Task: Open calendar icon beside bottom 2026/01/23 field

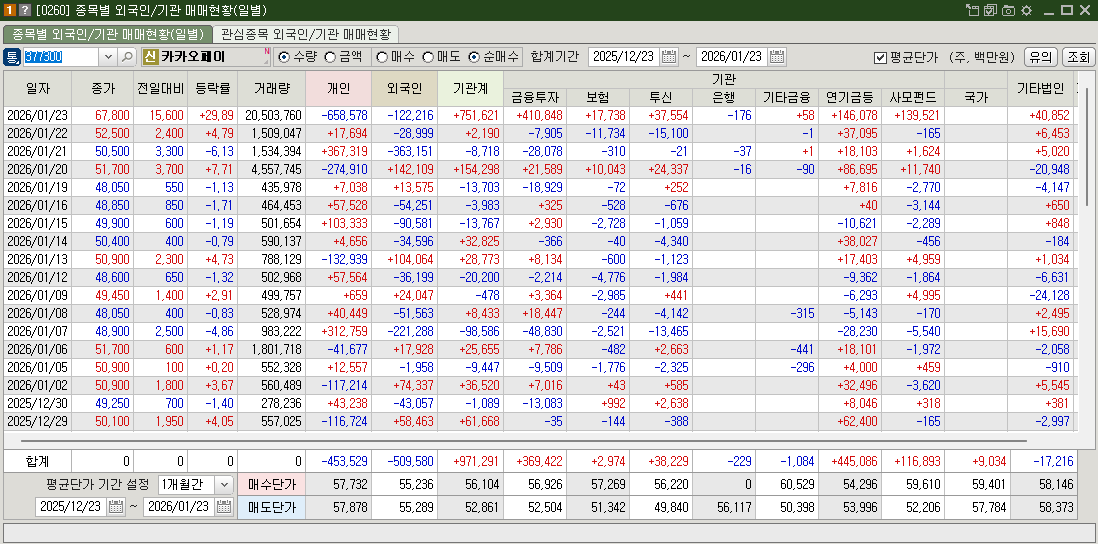Action: (224, 507)
